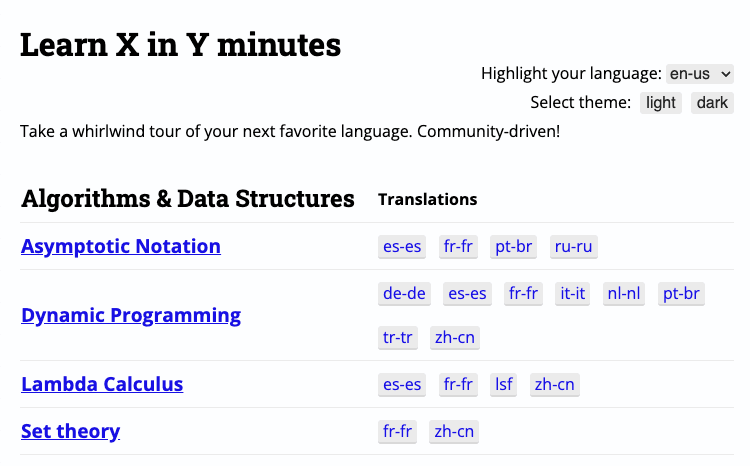750x466 pixels.
Task: Switch to the light theme
Action: [661, 103]
